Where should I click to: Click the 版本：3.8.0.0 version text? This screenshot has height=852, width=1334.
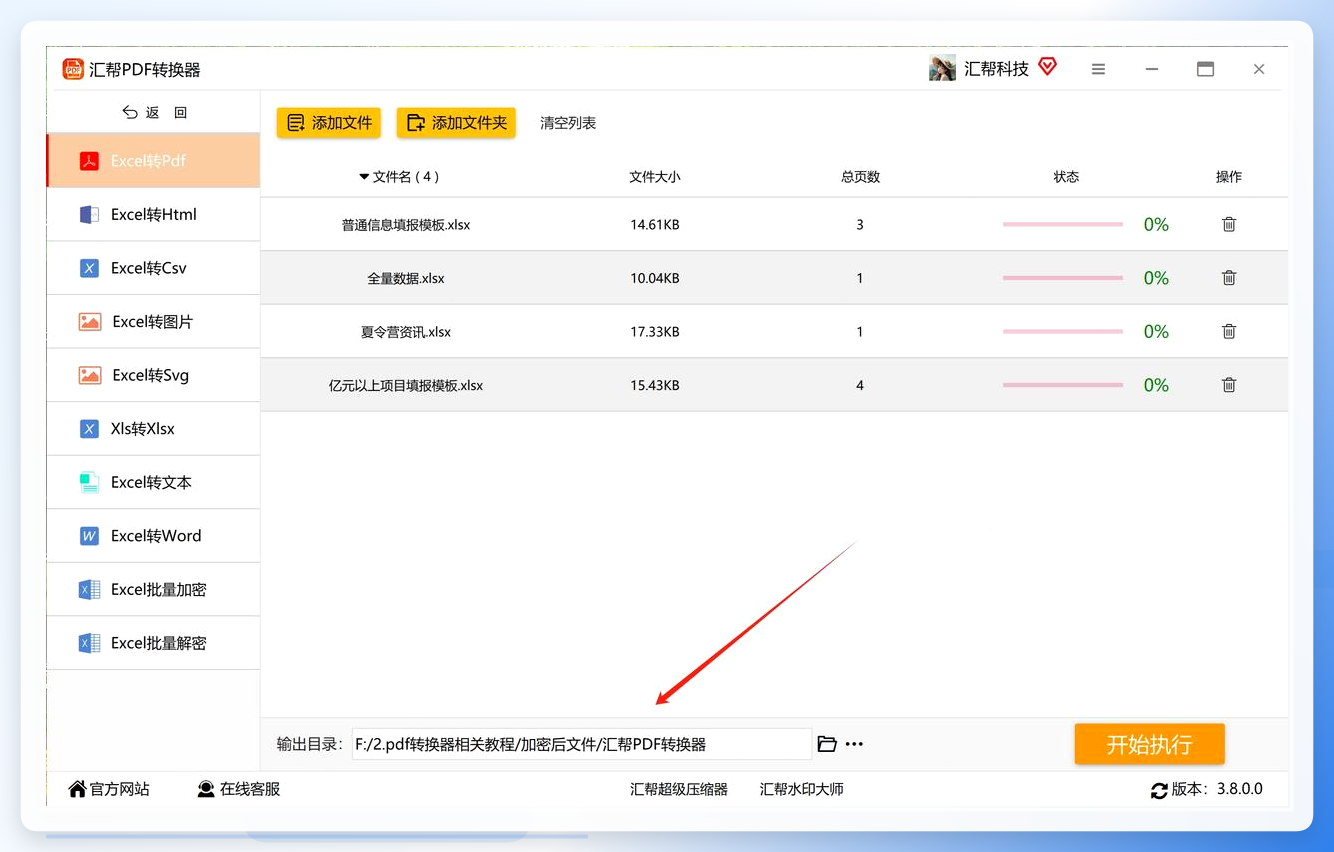(x=1217, y=789)
